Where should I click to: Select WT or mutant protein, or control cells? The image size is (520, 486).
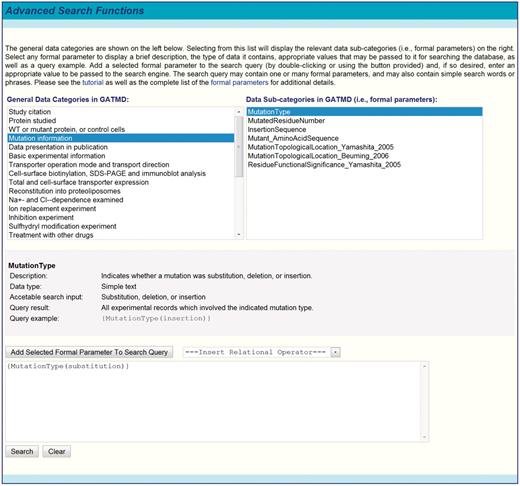121,129
